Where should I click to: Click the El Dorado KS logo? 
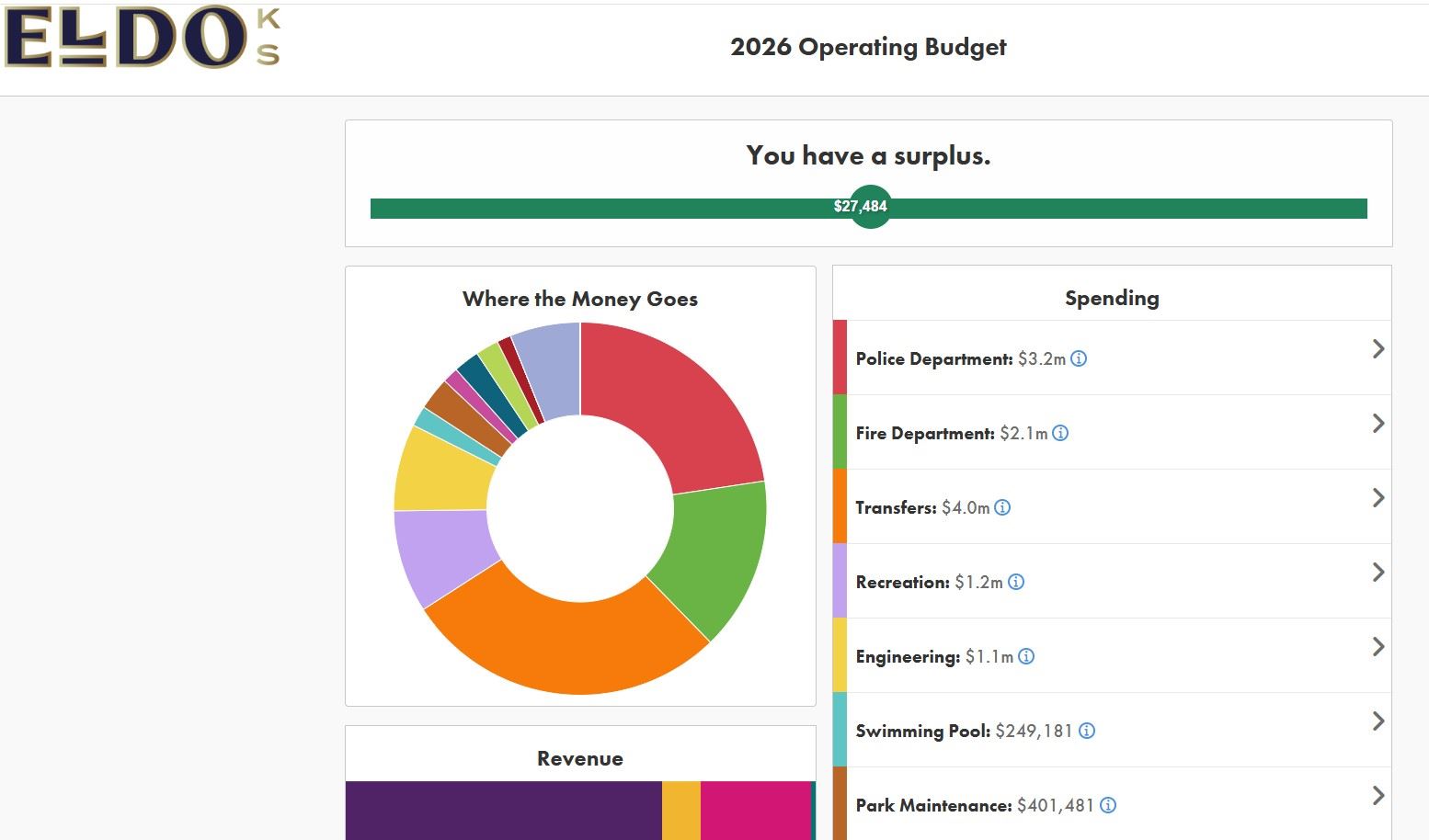[143, 39]
